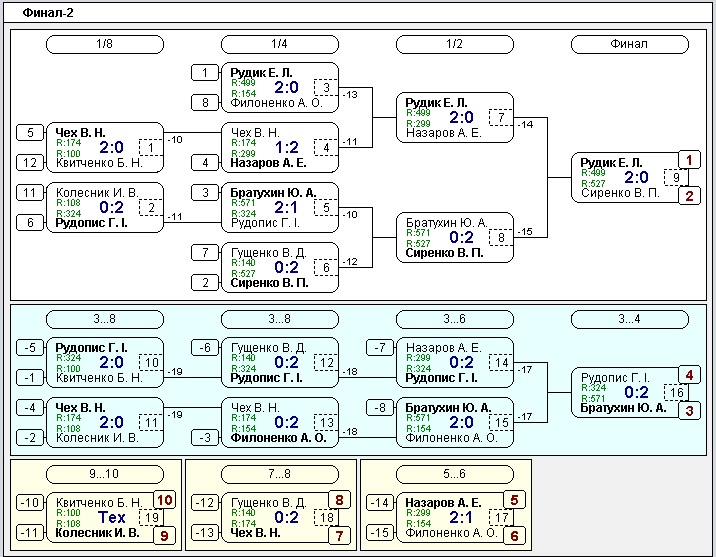The image size is (716, 557).
Task: Click red place box 3 beside Братухин
Action: (x=689, y=410)
